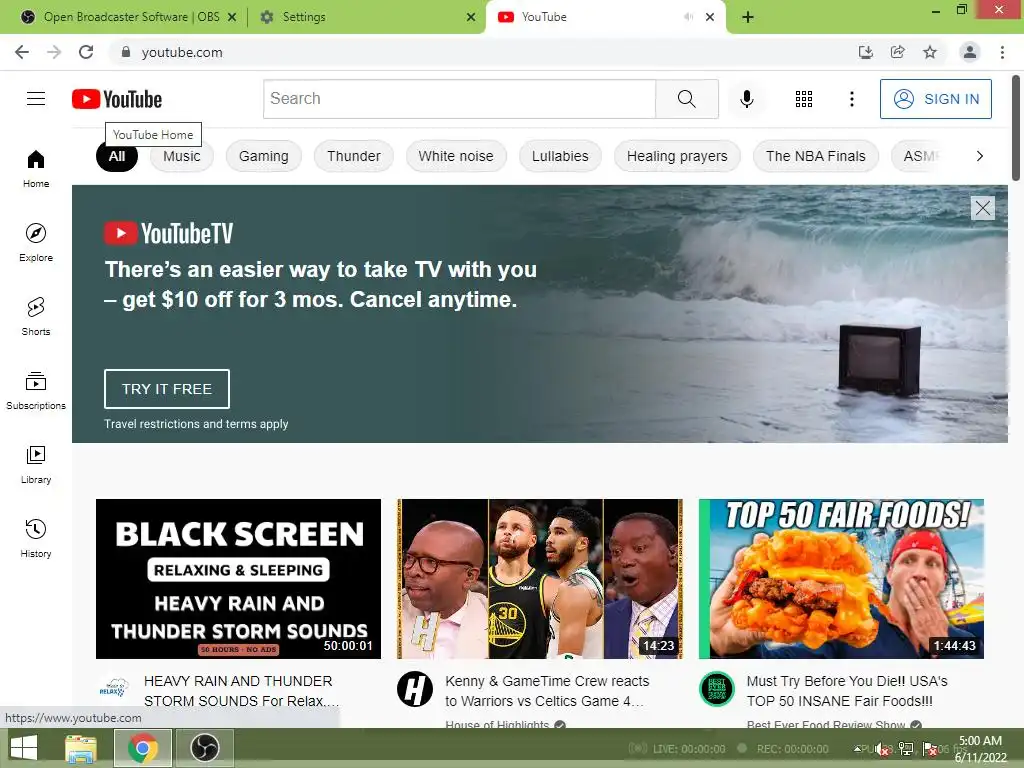Reload the YouTube page
This screenshot has height=768, width=1024.
[86, 52]
